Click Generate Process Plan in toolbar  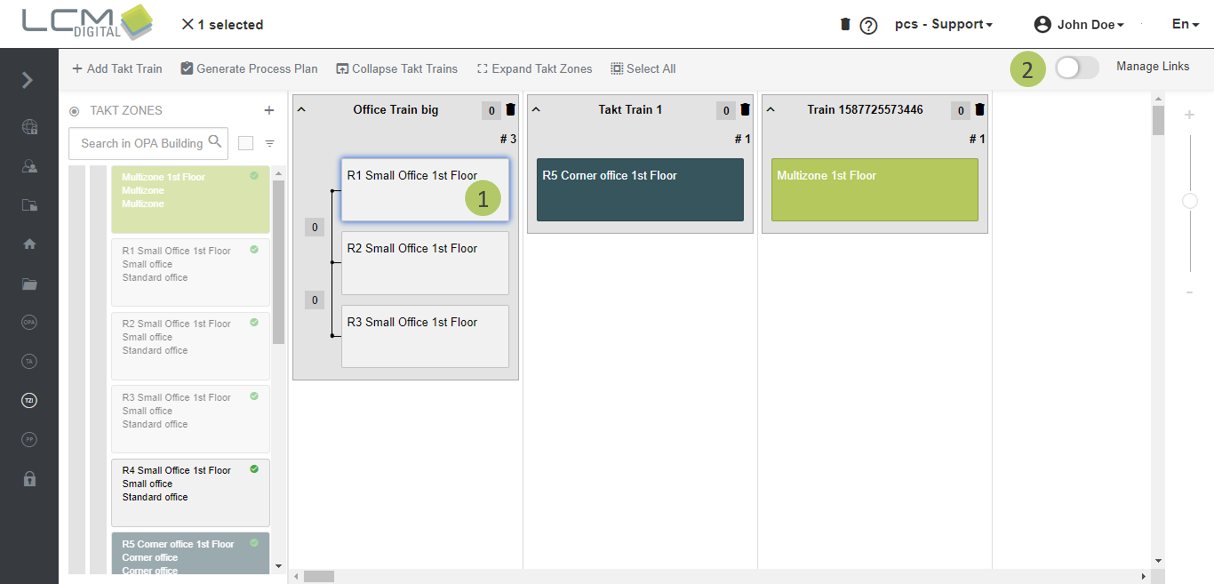tap(249, 69)
